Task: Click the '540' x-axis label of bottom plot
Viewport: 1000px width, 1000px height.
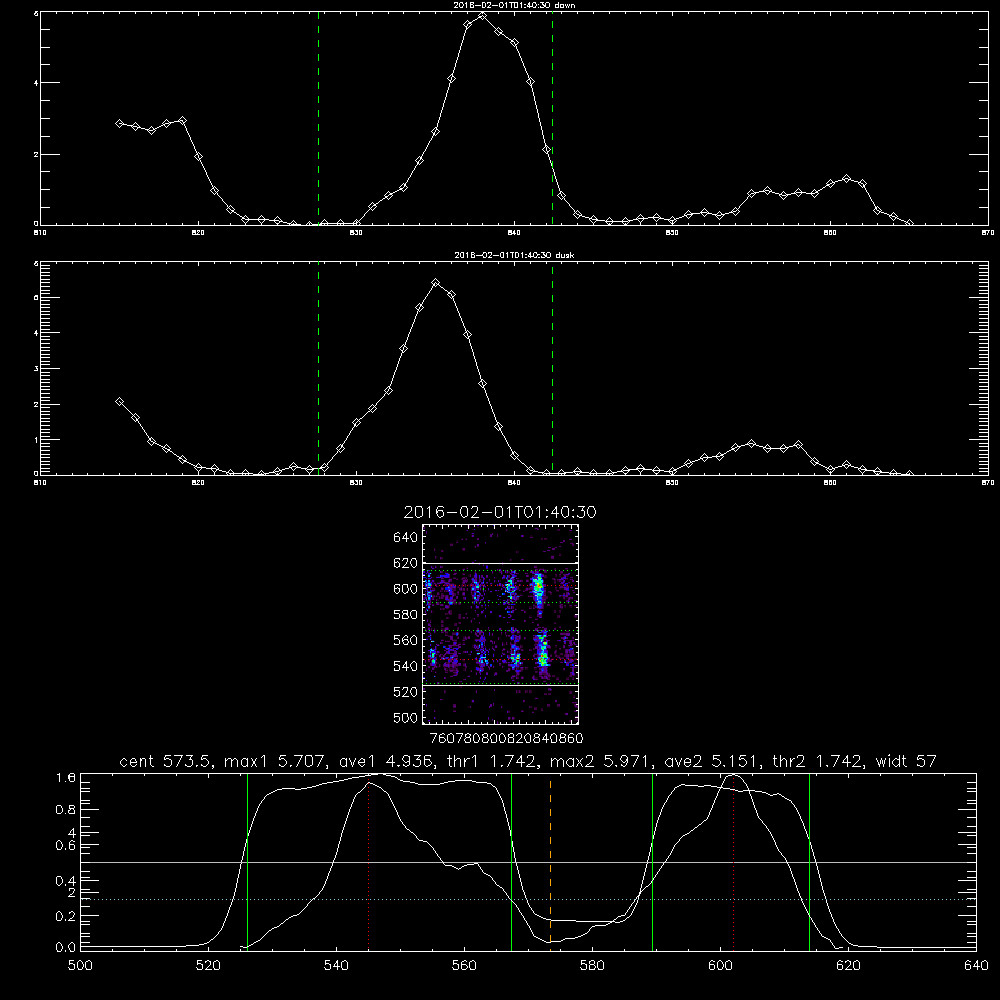Action: 336,966
